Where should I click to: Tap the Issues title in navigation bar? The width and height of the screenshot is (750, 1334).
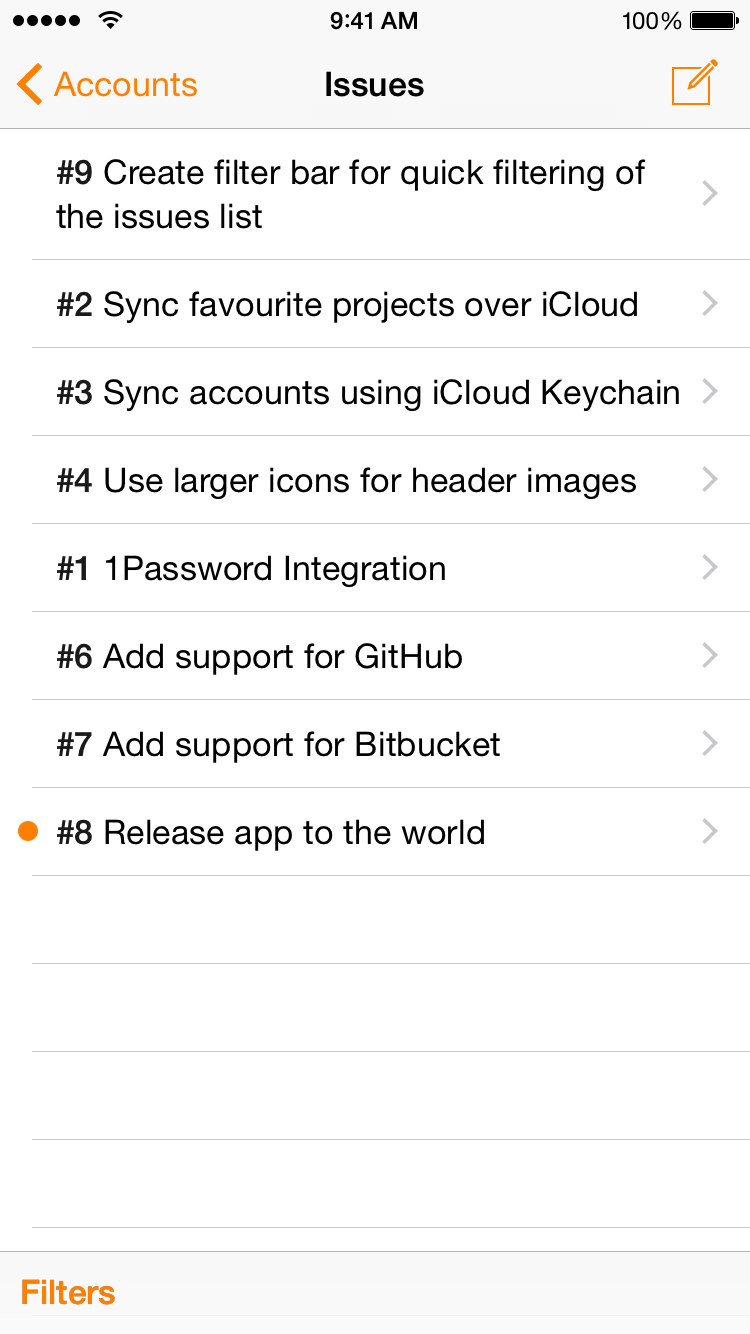point(374,85)
